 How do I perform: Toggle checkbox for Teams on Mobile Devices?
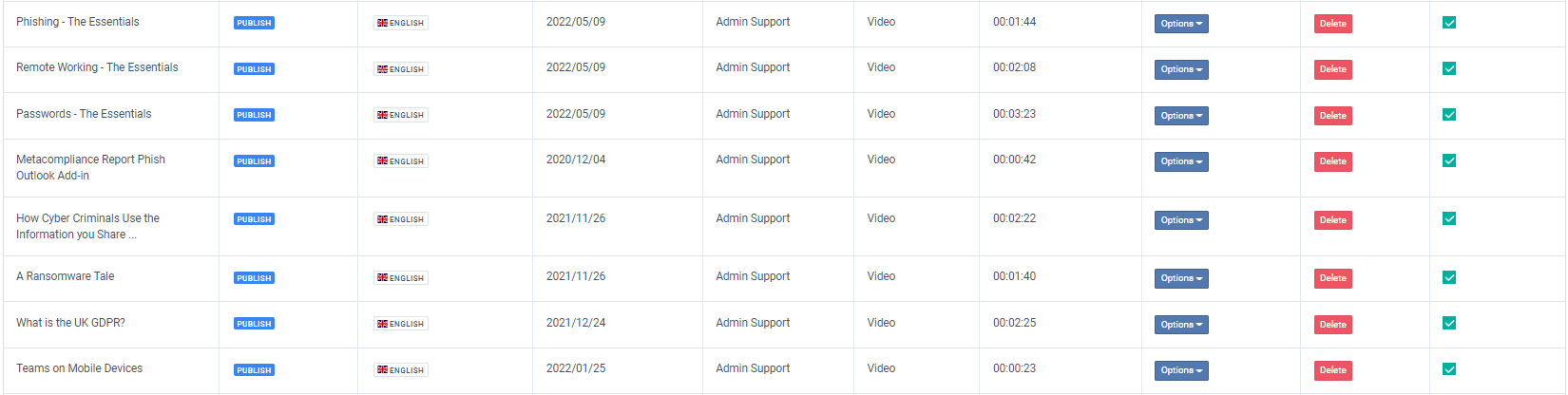(x=1449, y=369)
